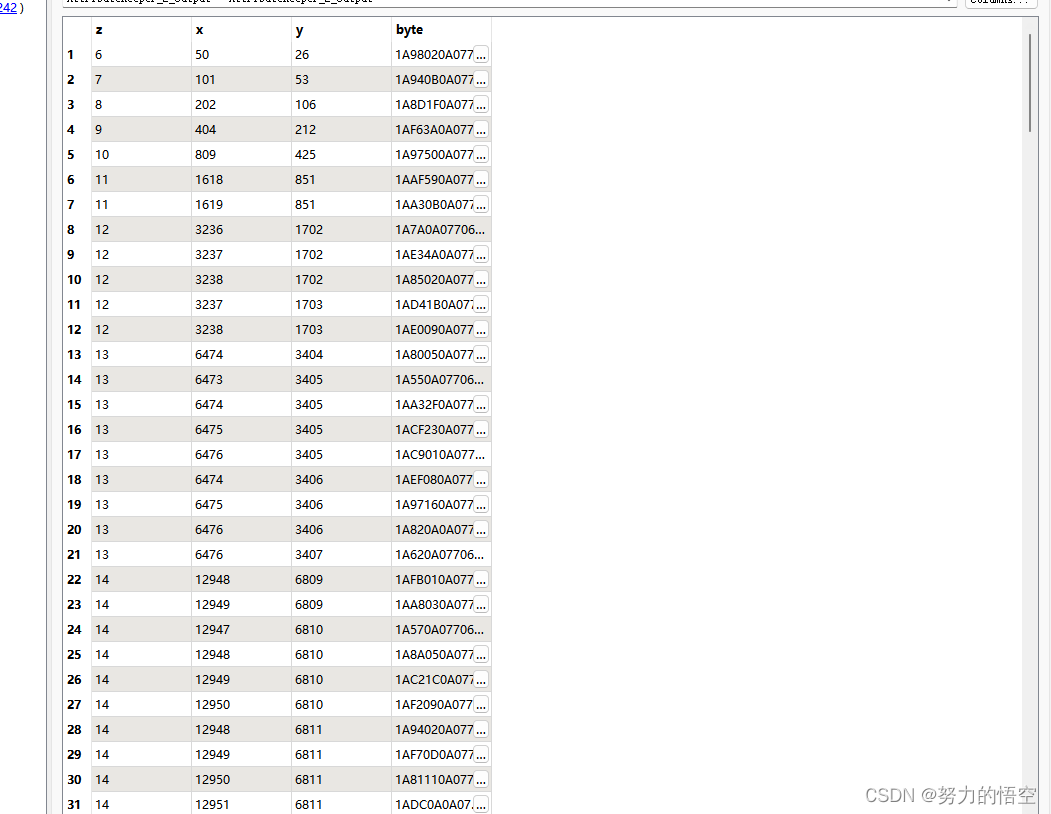
Task: Sort by the z column header
Action: tap(141, 30)
